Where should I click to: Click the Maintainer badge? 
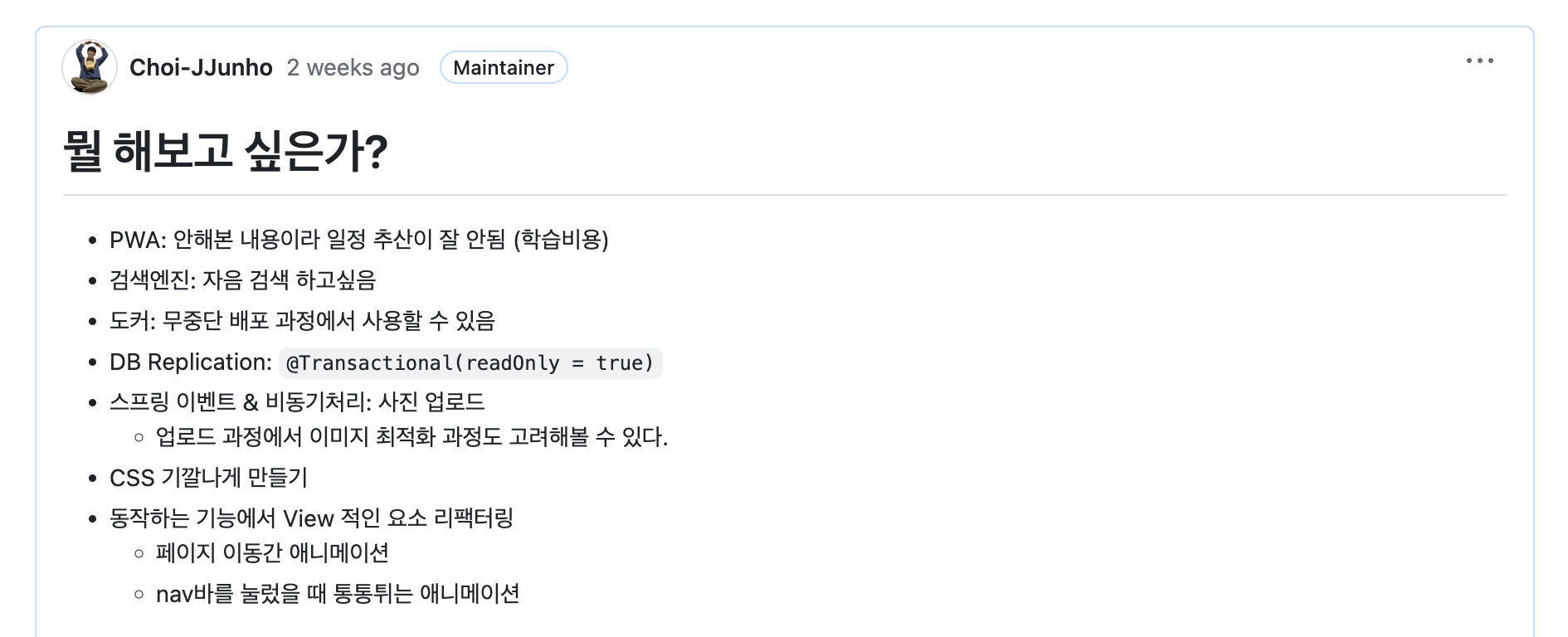[x=503, y=67]
